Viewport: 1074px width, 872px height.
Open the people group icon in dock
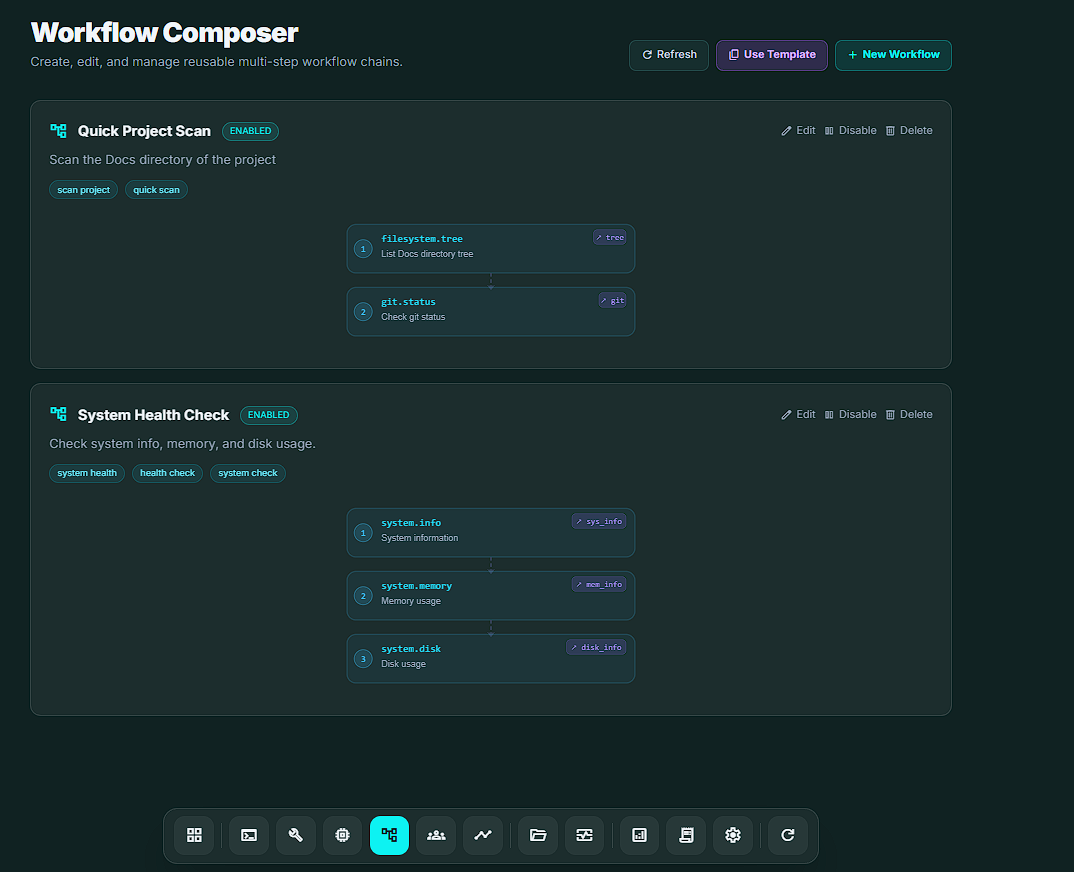(436, 835)
